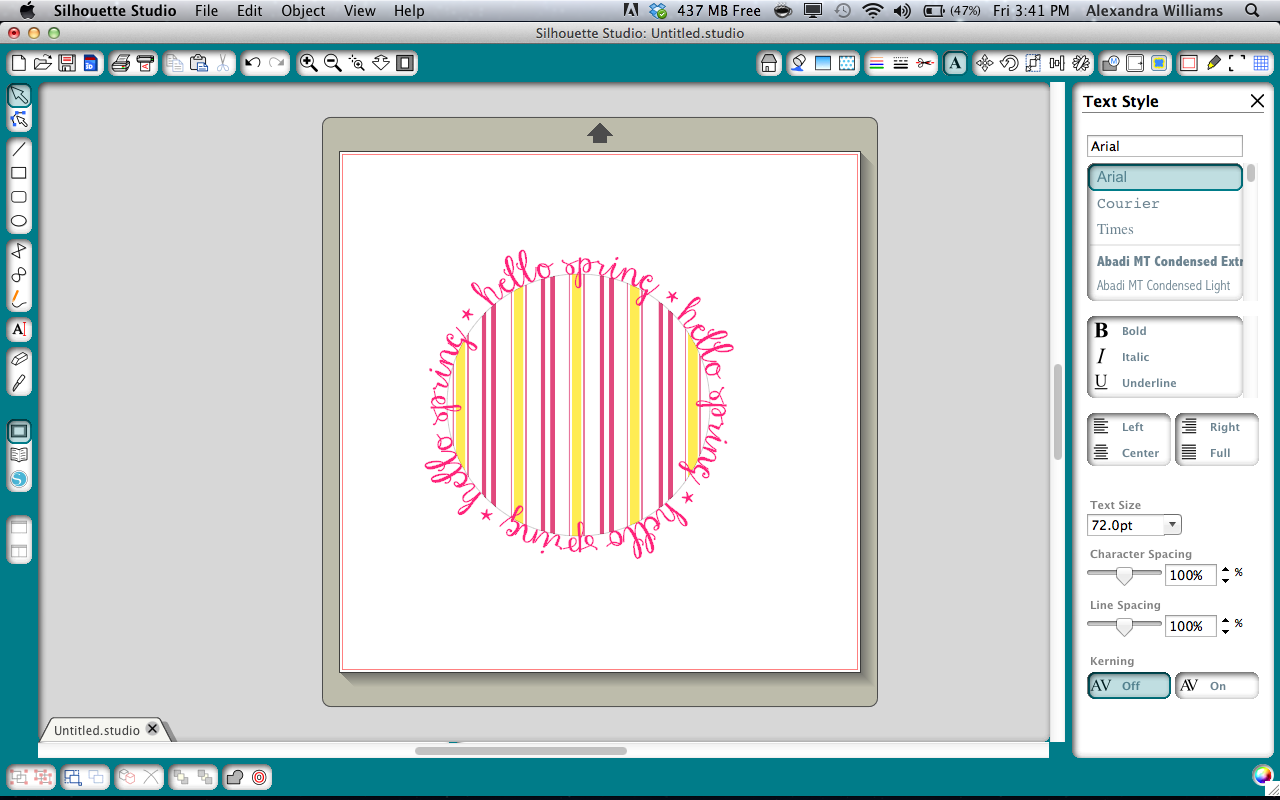
Task: Select the Ellipse drawing tool
Action: pos(19,221)
